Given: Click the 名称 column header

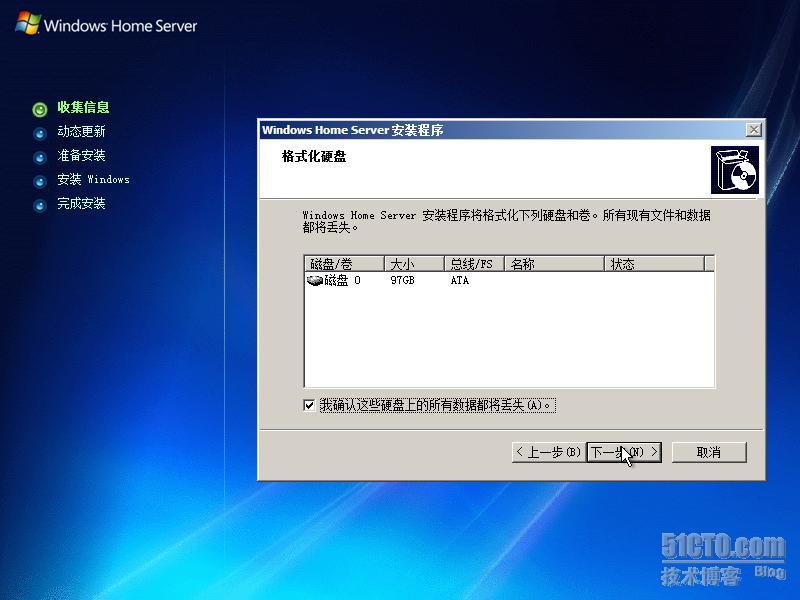Looking at the screenshot, I should point(555,264).
